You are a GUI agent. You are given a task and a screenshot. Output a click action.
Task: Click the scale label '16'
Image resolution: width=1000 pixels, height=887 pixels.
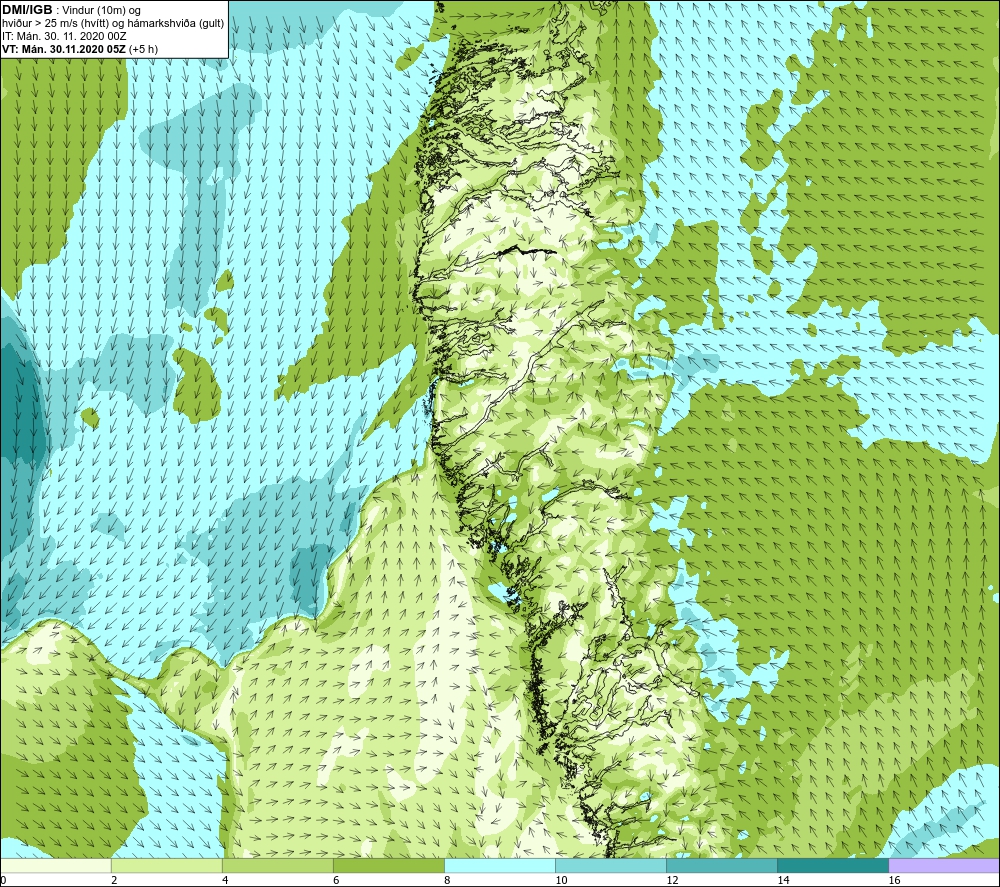894,880
